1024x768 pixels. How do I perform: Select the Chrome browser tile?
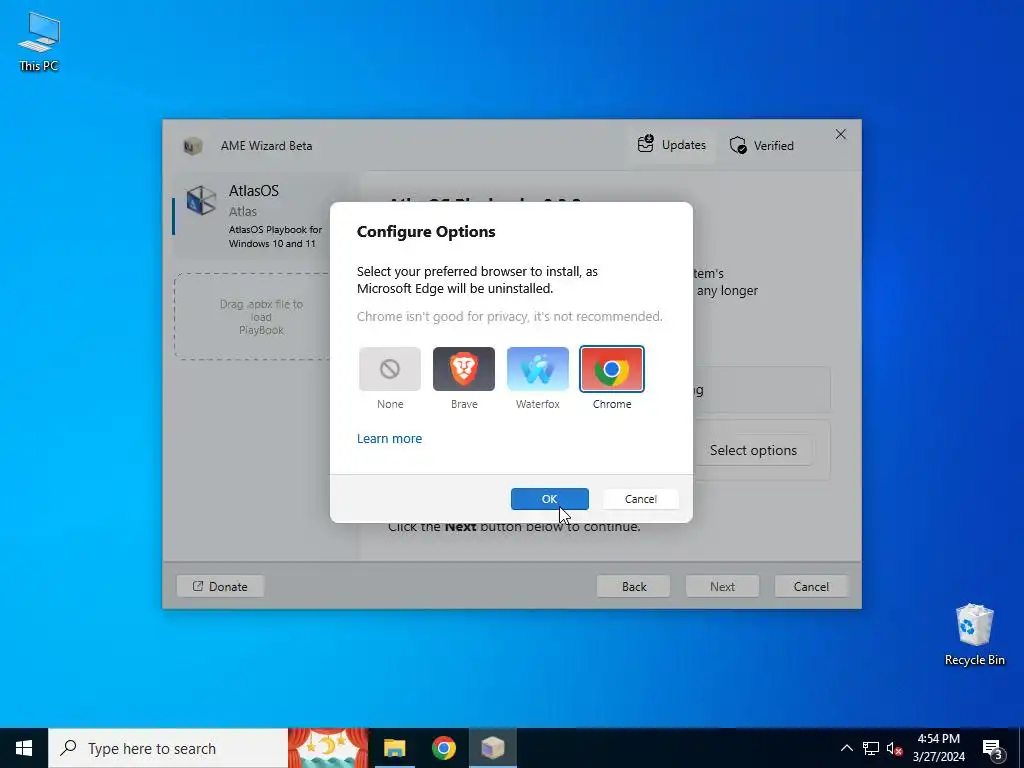click(x=612, y=369)
